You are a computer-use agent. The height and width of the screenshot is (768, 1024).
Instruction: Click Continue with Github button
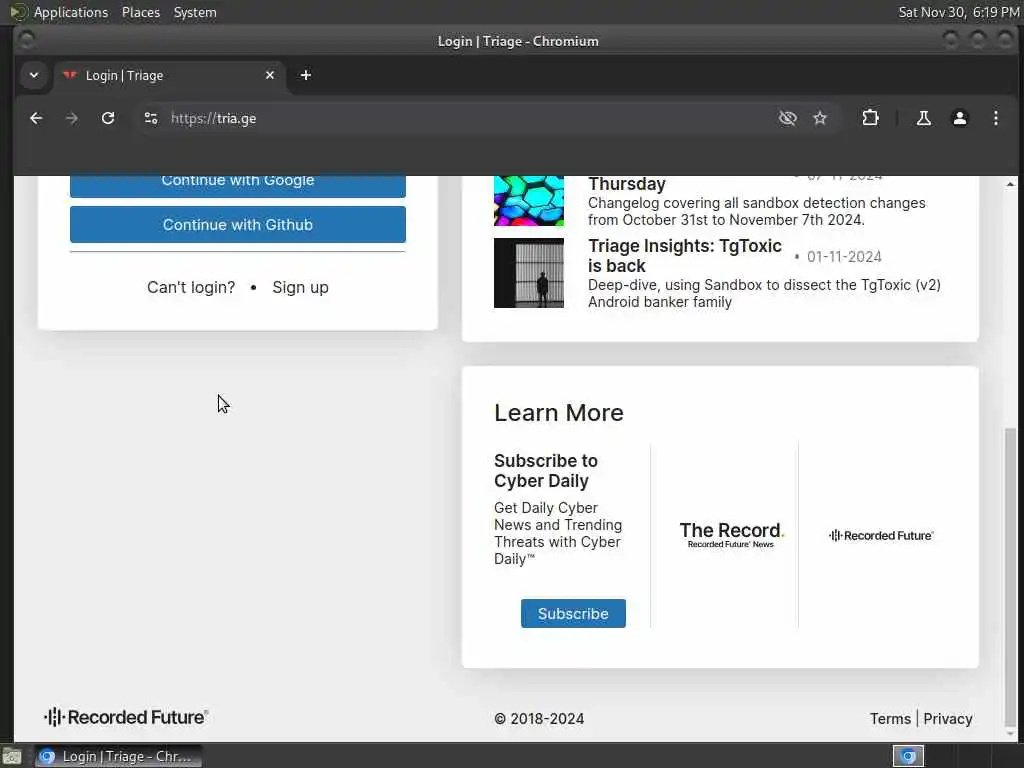coord(238,225)
